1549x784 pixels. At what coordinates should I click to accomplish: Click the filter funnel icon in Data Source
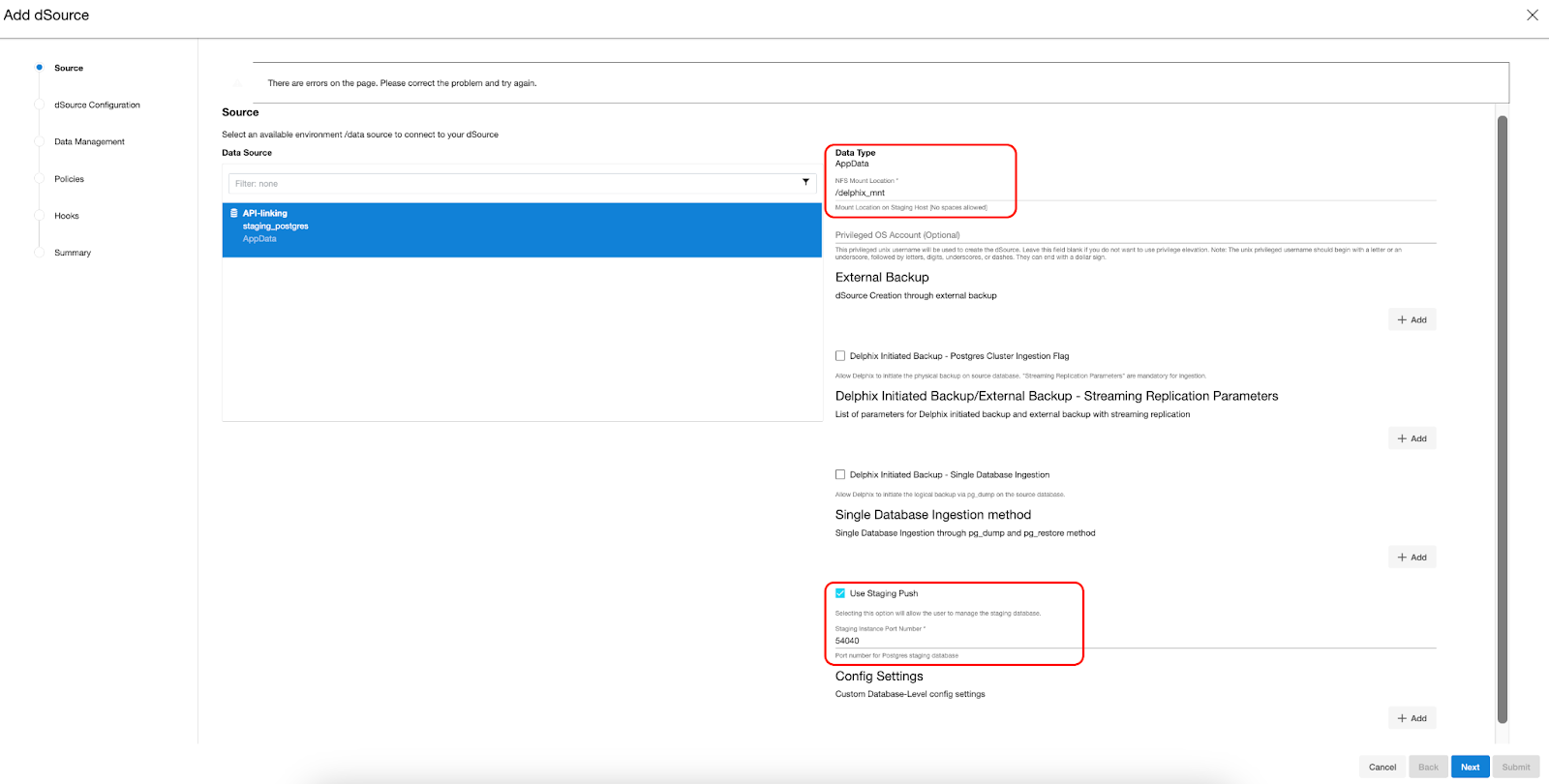805,182
